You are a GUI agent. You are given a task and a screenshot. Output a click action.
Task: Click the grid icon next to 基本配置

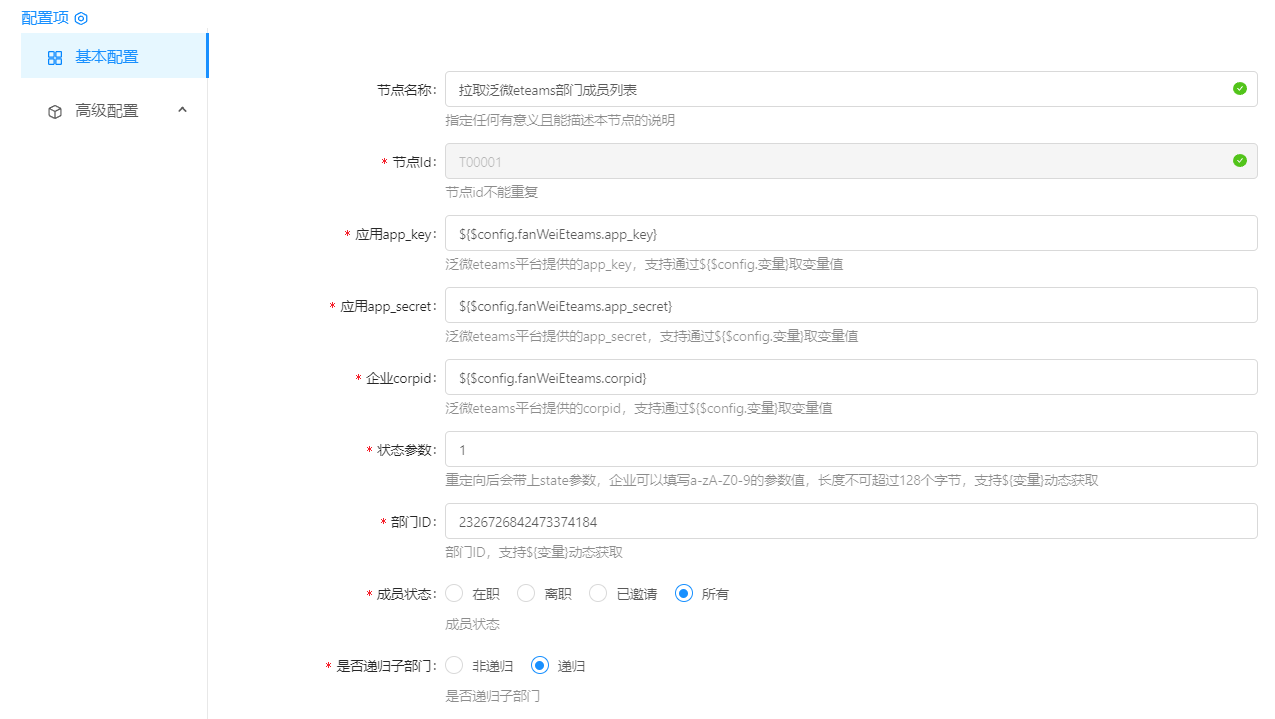55,58
